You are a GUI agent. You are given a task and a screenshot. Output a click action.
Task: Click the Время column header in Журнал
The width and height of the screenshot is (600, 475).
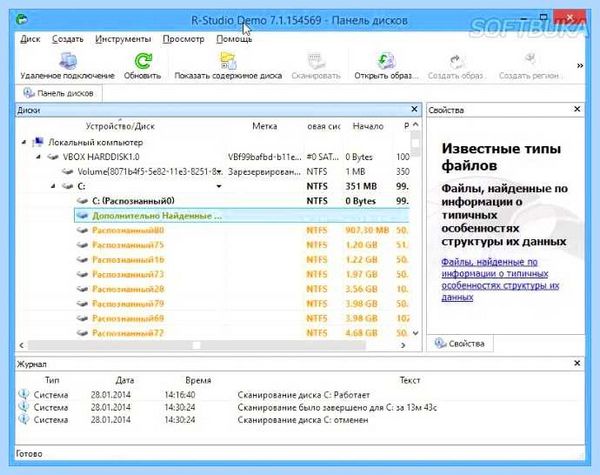point(198,380)
